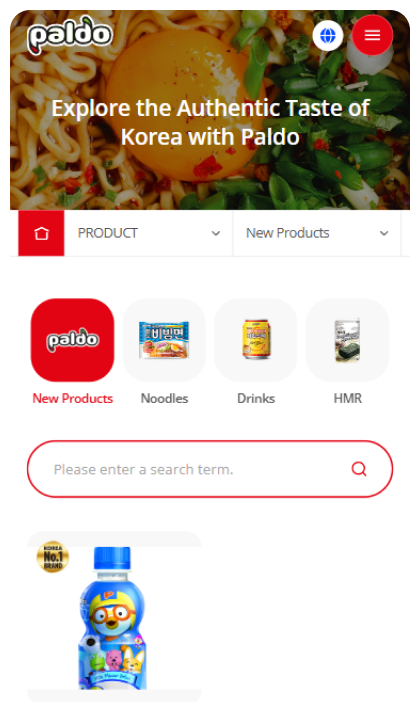The image size is (420, 712).
Task: Click the Paldo logo in header
Action: point(70,35)
